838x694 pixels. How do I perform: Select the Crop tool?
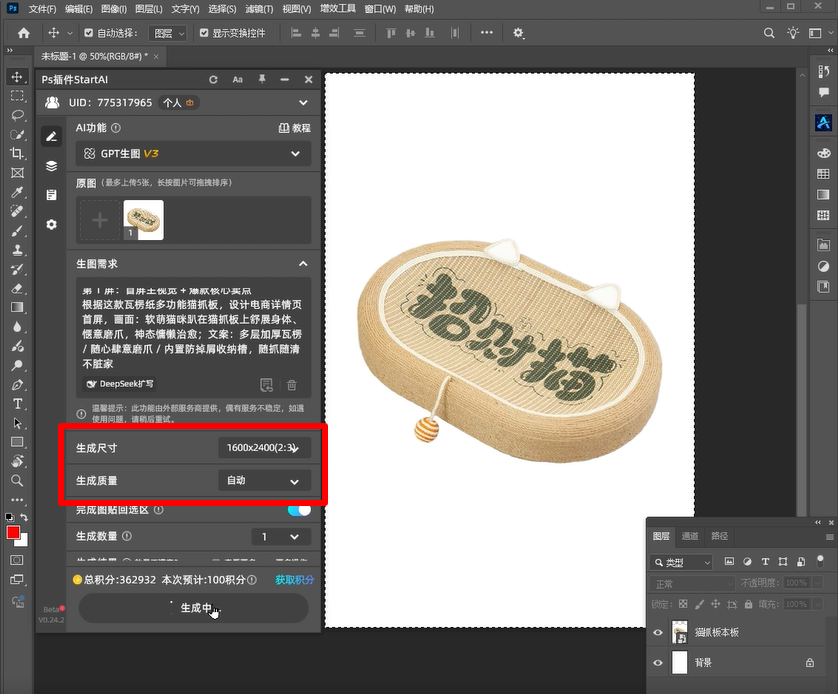pos(17,154)
